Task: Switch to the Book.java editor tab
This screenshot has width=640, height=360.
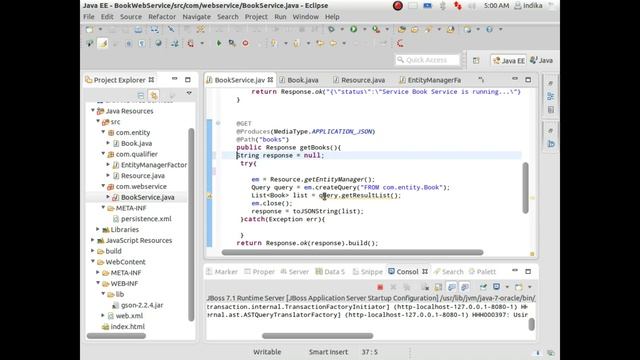Action: [299, 80]
